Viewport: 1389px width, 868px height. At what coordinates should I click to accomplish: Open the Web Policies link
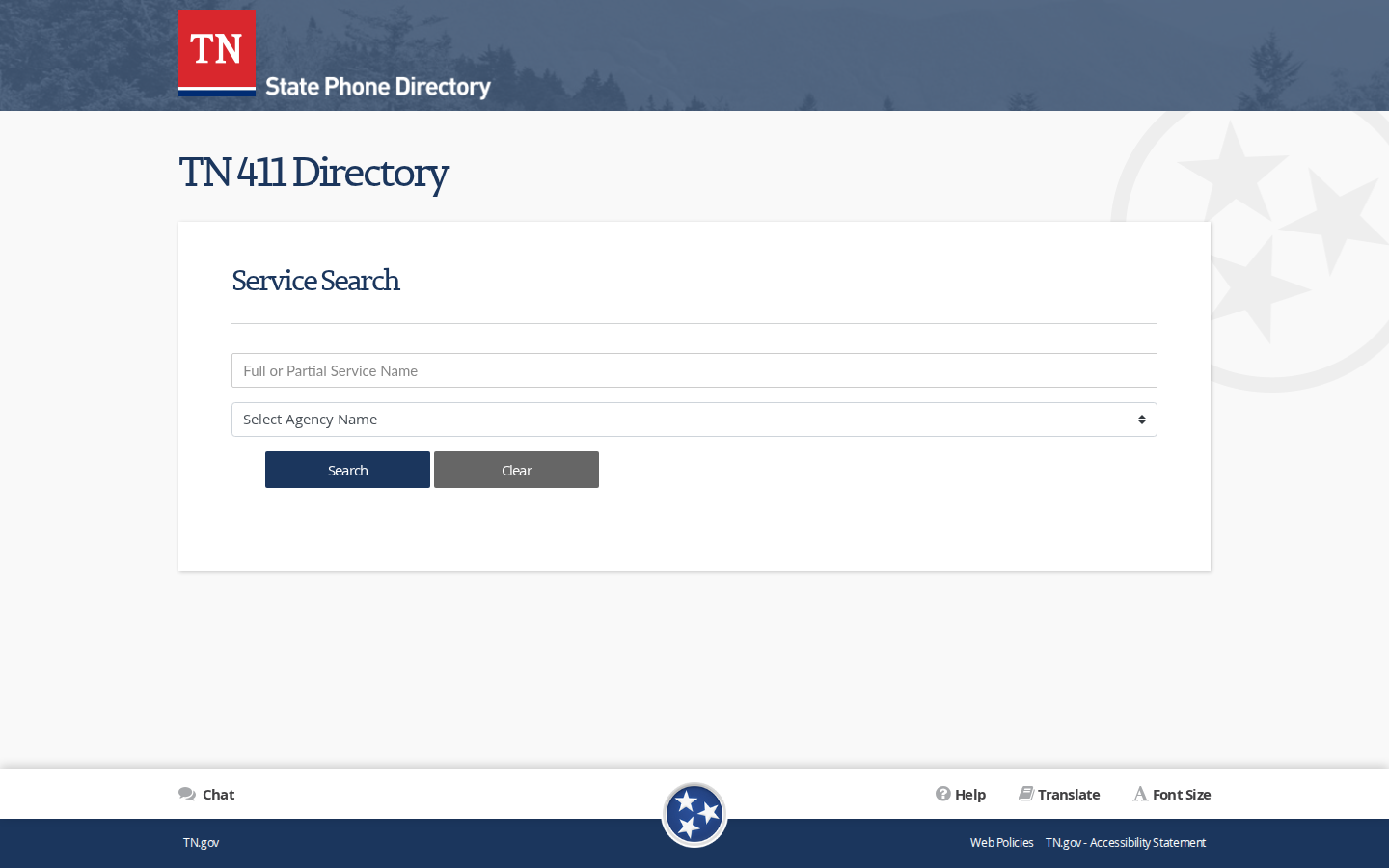click(x=1001, y=842)
